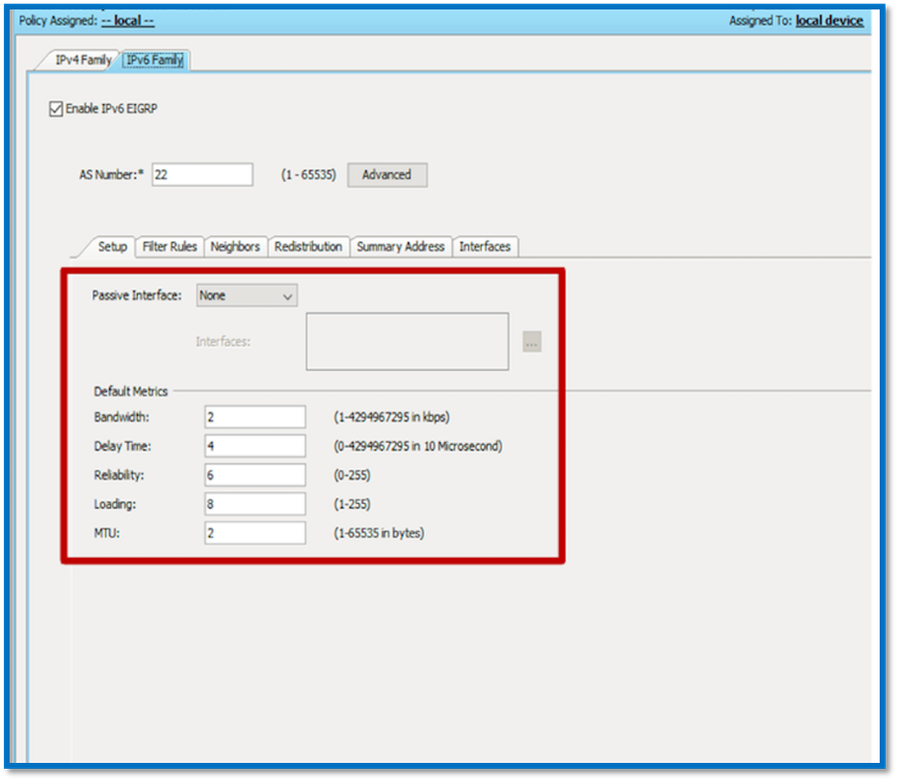Go to the Neighbors tab
898x782 pixels.
(x=235, y=247)
